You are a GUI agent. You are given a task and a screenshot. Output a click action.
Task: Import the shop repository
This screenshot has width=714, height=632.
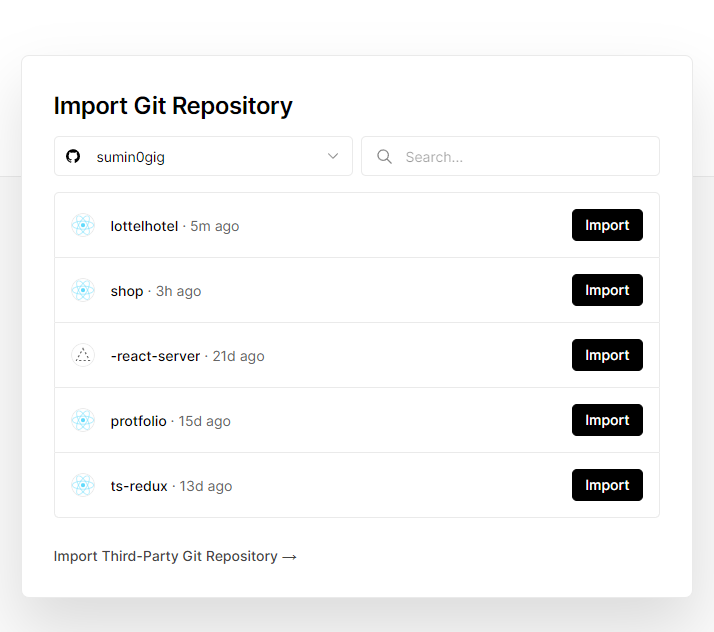[607, 290]
